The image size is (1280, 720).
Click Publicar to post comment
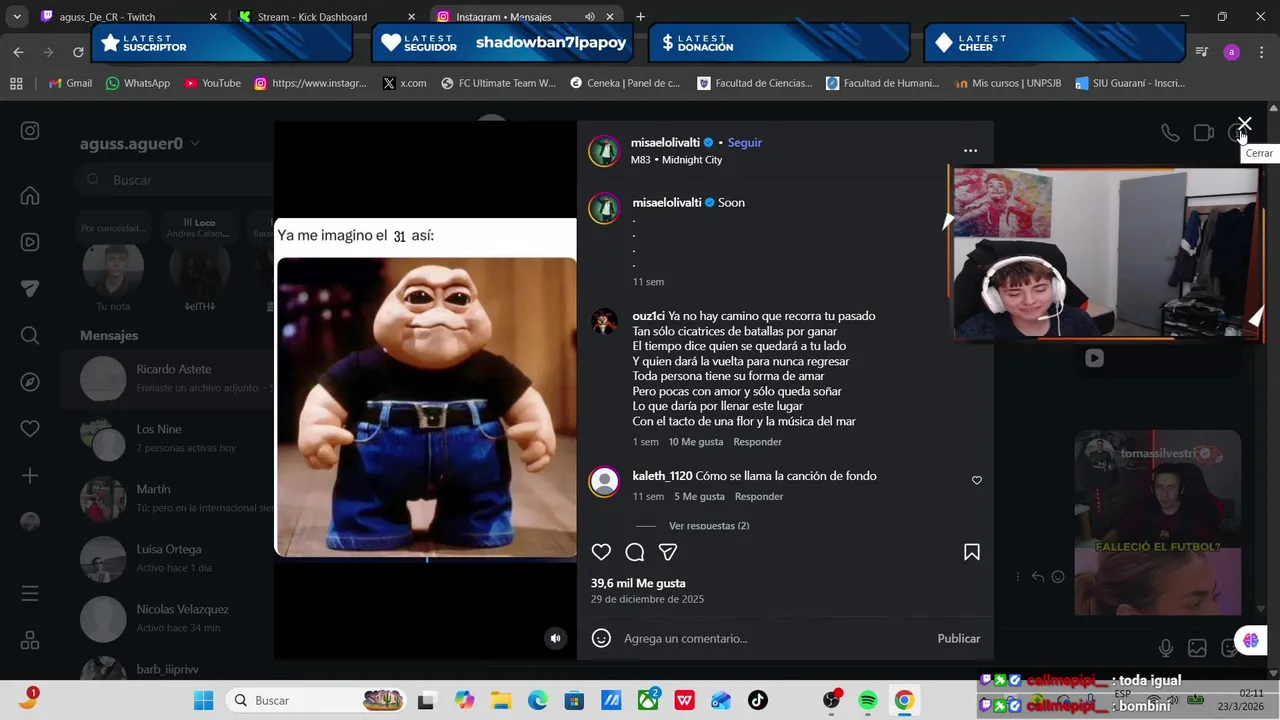[958, 638]
